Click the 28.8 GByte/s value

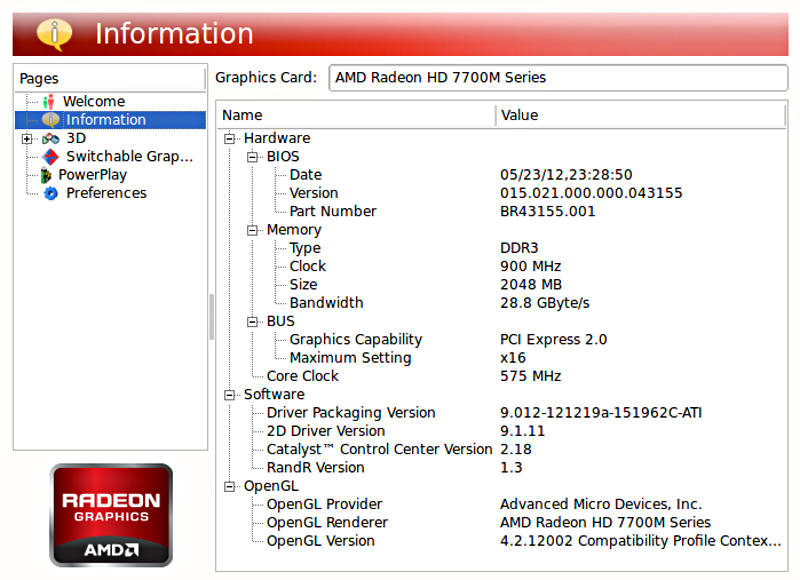pos(544,304)
